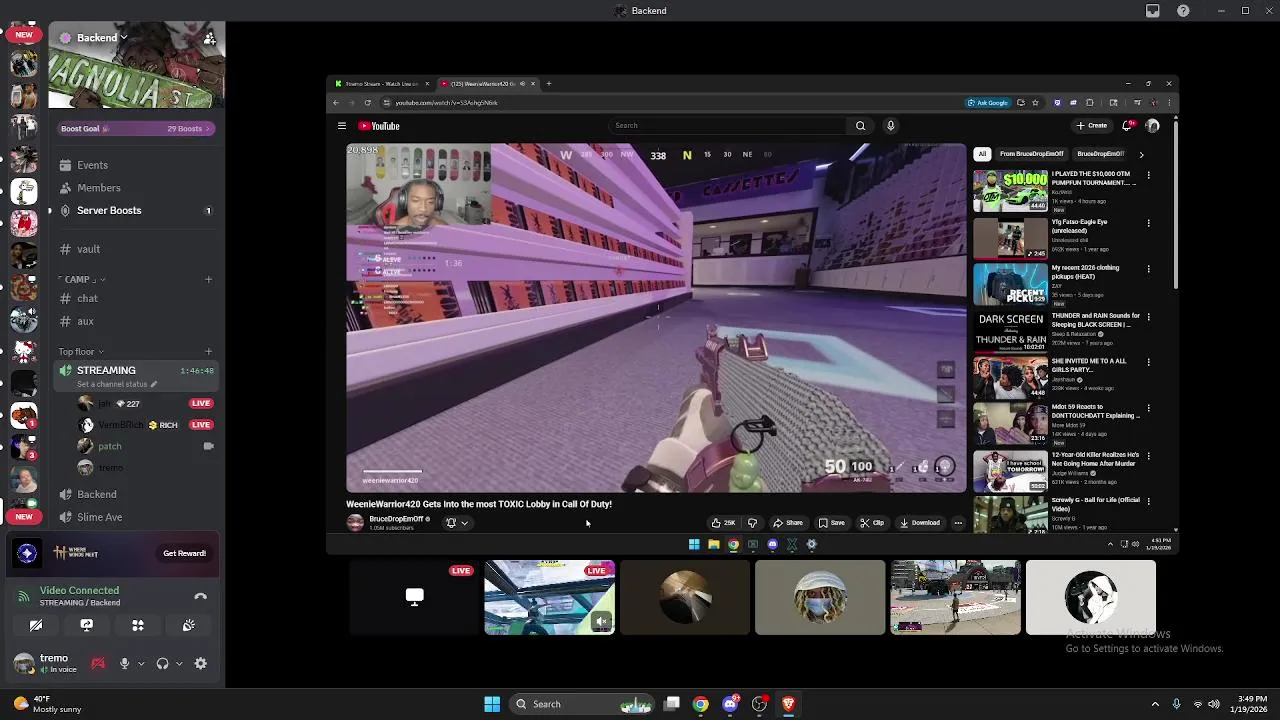Click the Save button under the video
1280x720 pixels.
pos(831,523)
